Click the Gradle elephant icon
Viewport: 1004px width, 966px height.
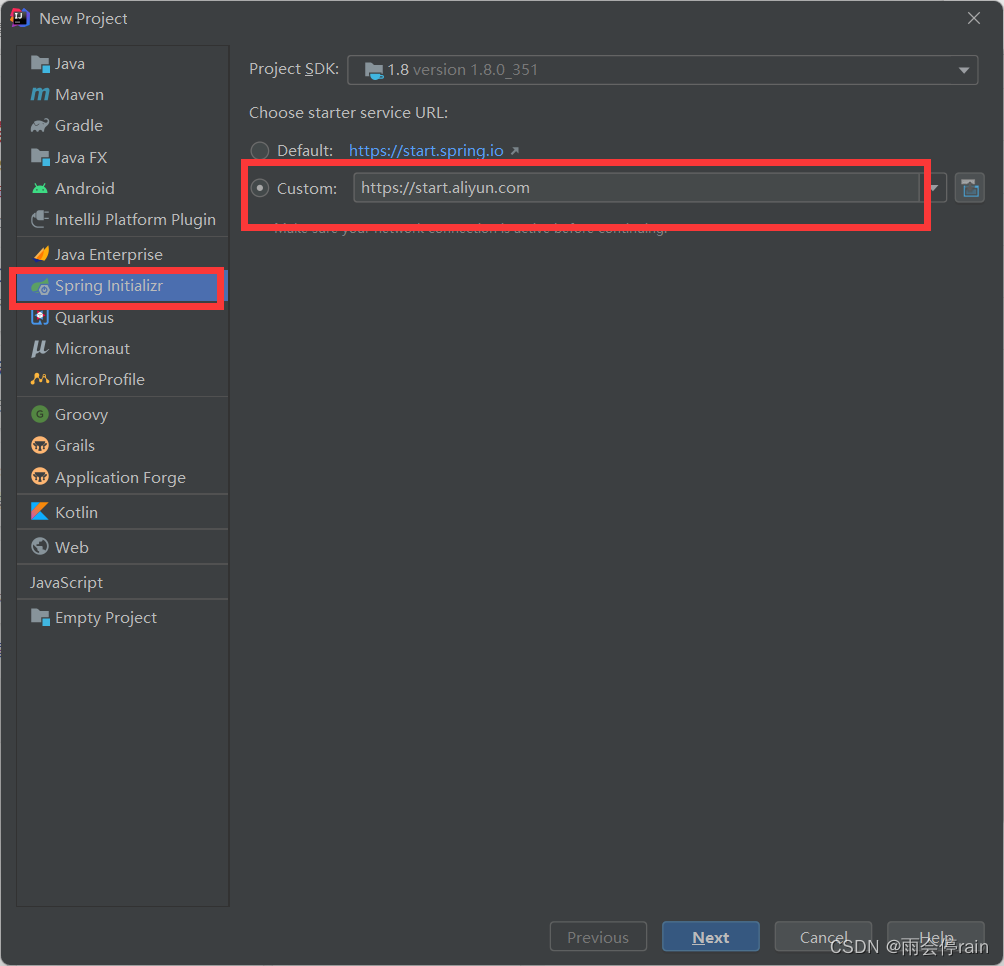40,125
